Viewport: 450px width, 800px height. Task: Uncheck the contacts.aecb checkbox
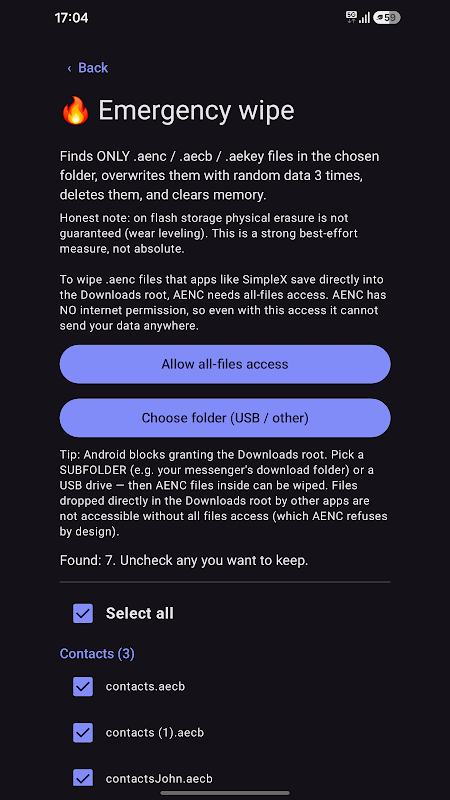click(83, 687)
